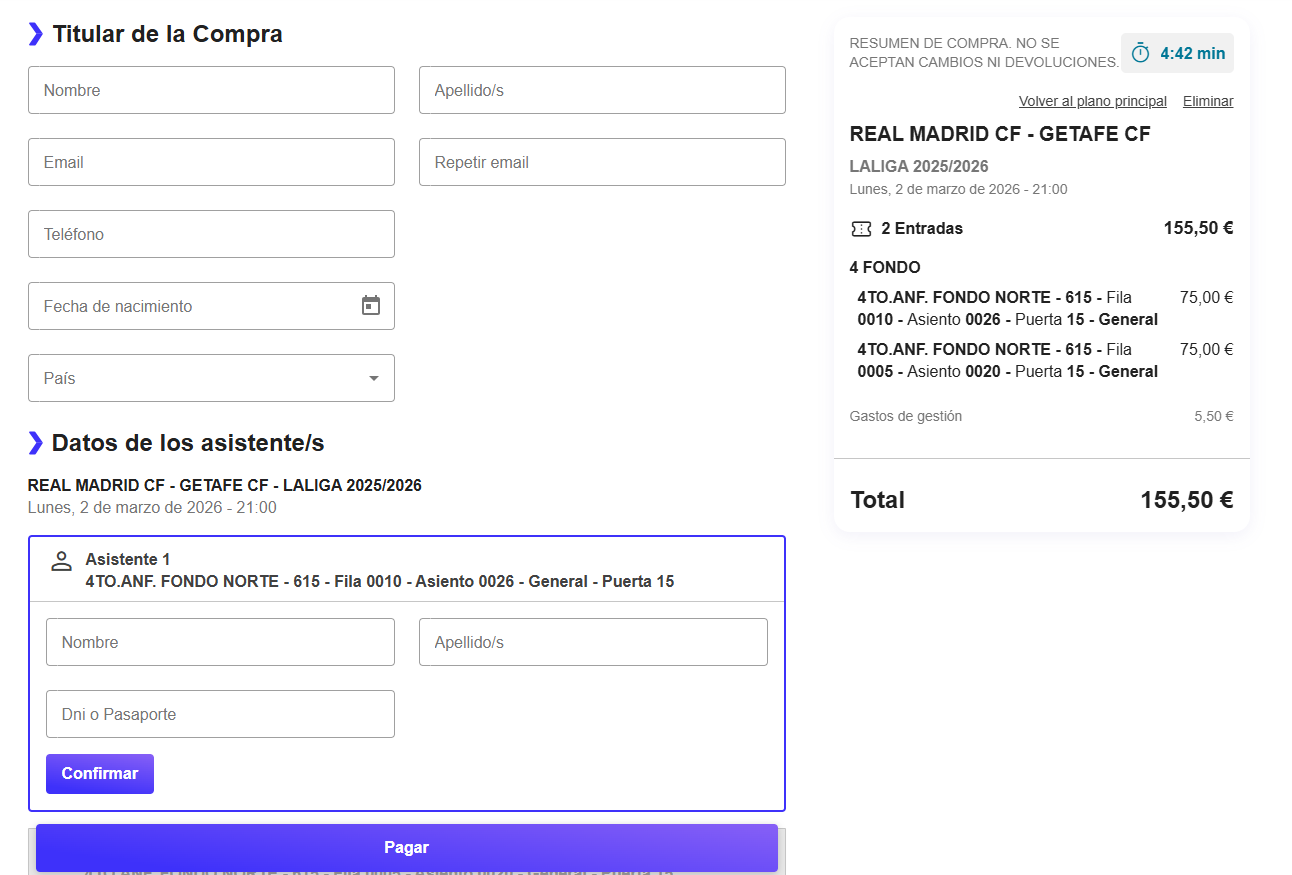Click the Datos de los asistente/s heading

(x=188, y=443)
